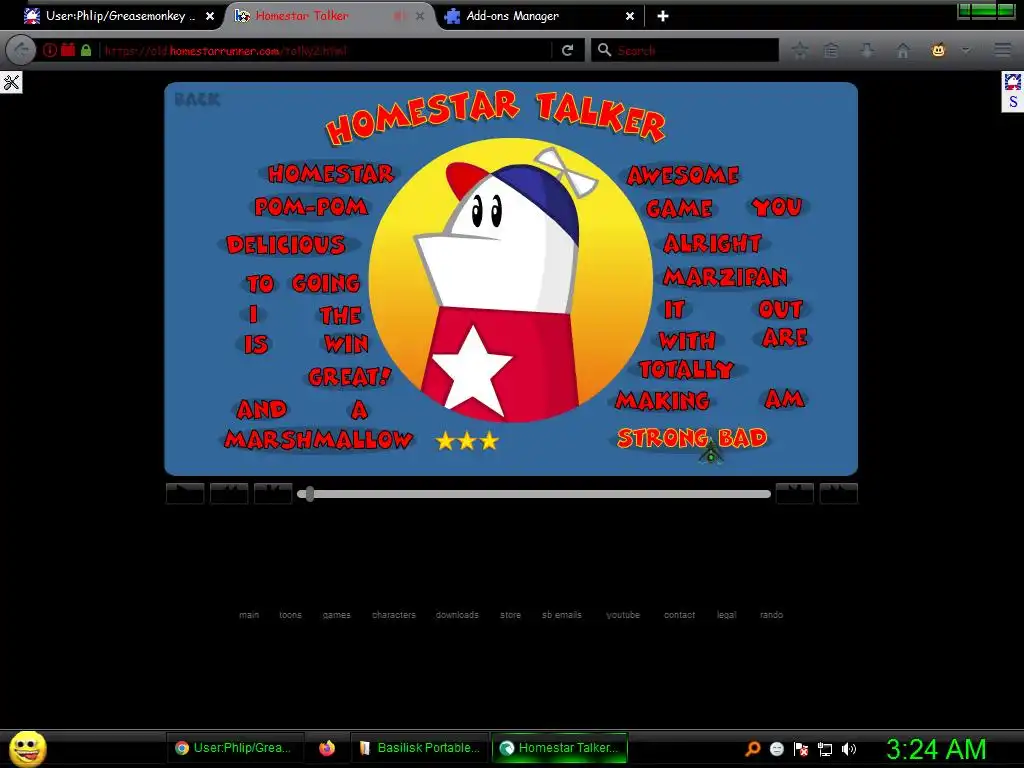Click the tools wrench icon at page left

click(x=11, y=82)
